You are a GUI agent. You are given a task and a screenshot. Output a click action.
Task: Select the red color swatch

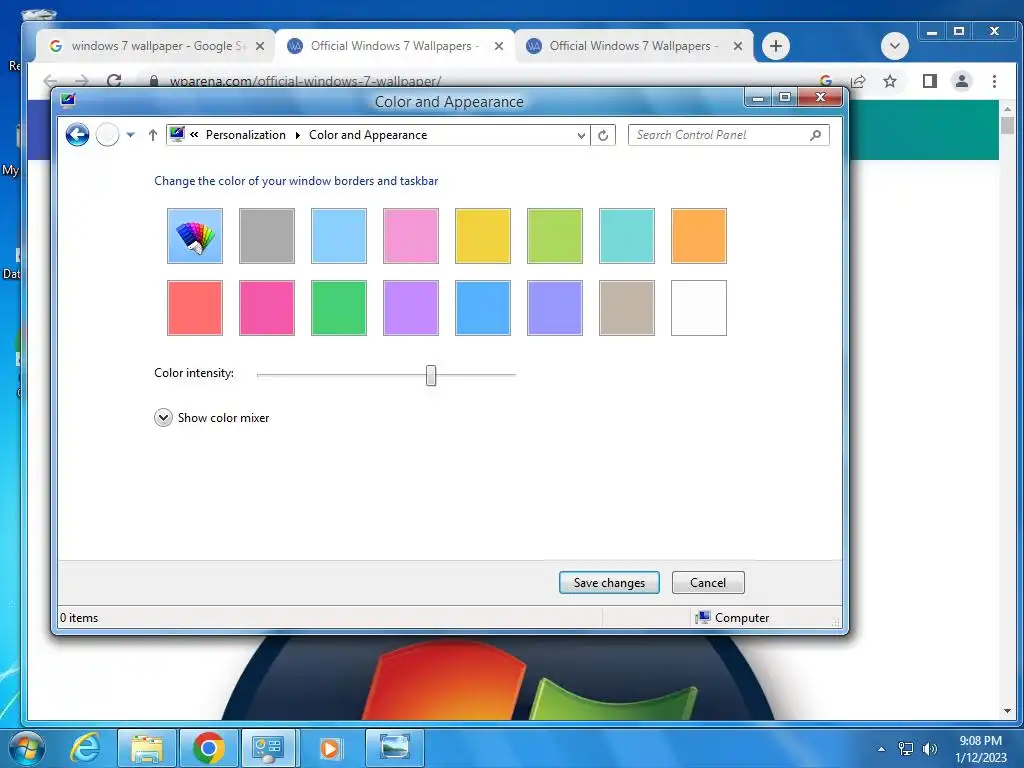click(x=195, y=308)
